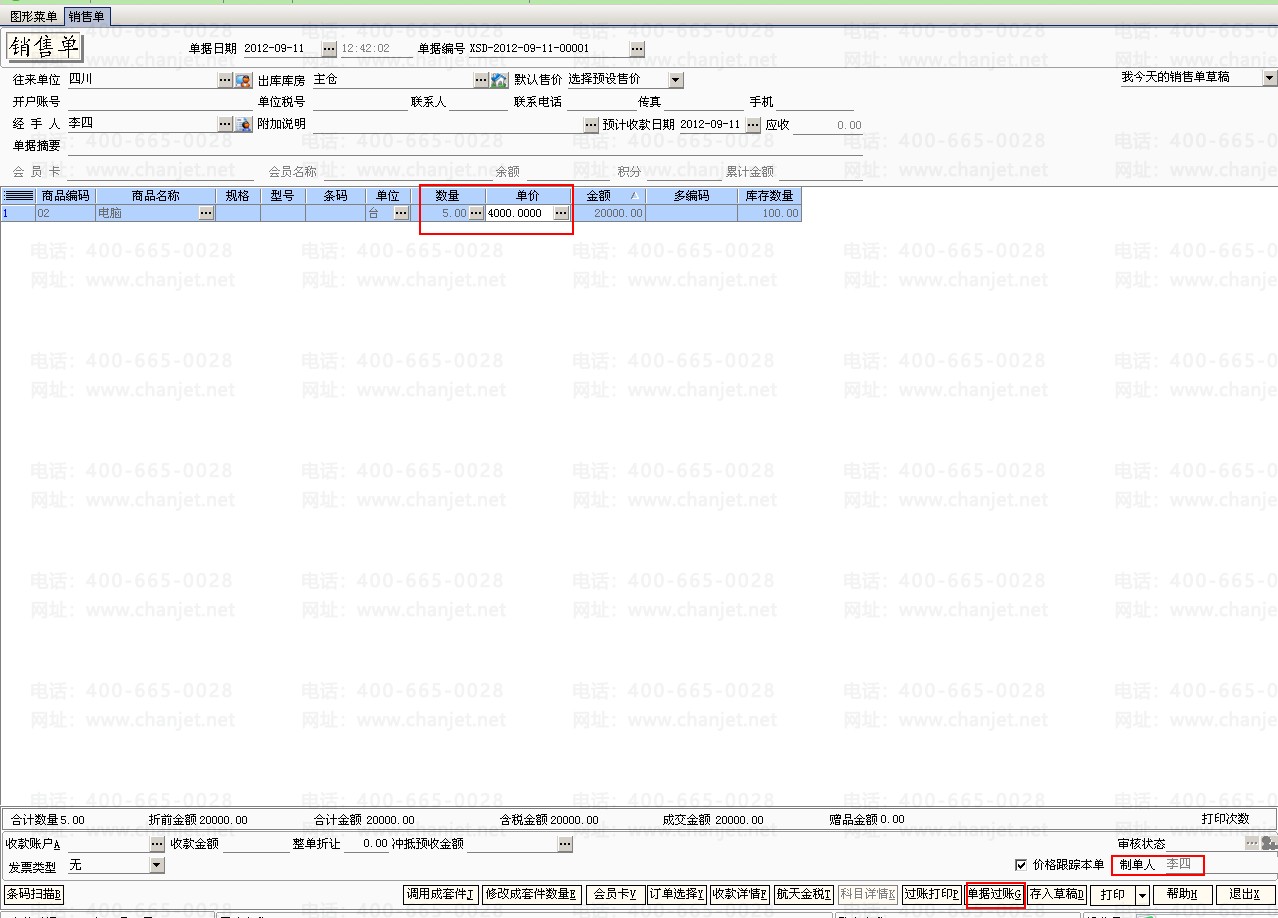This screenshot has height=918, width=1278.
Task: Click the grid selector icon in table header corner
Action: 18,196
